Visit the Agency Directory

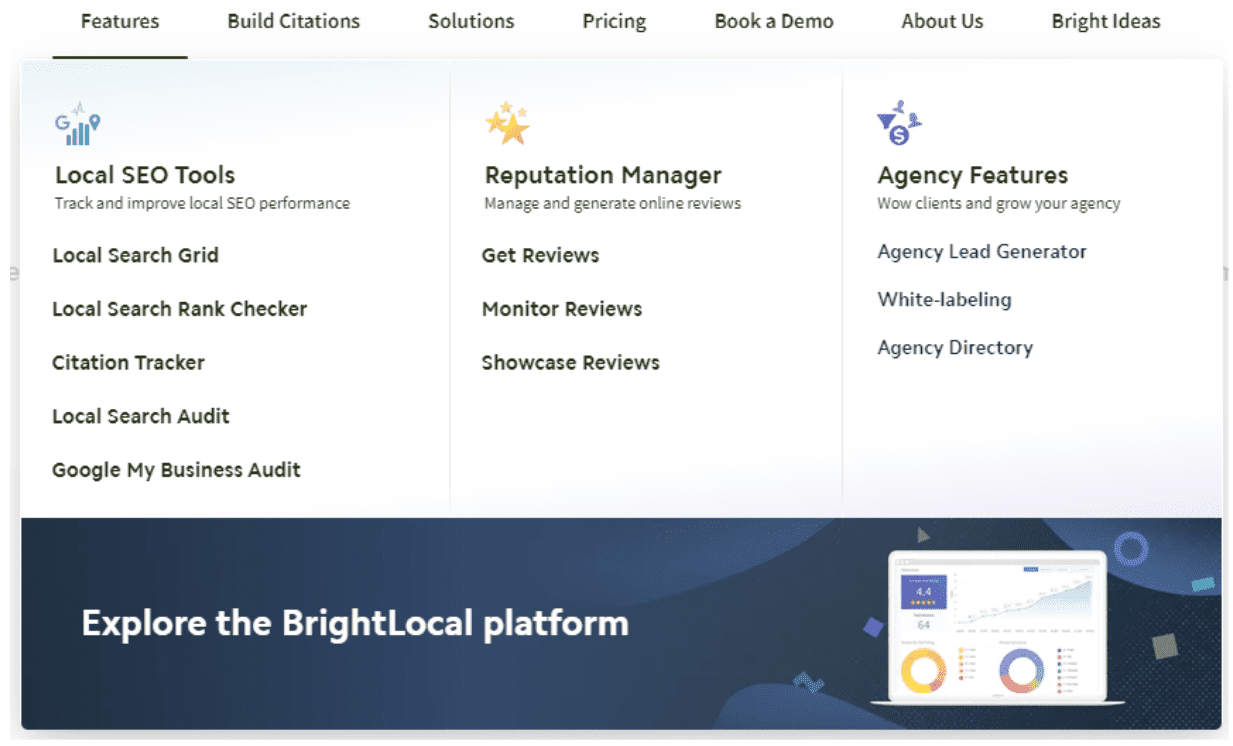point(955,348)
